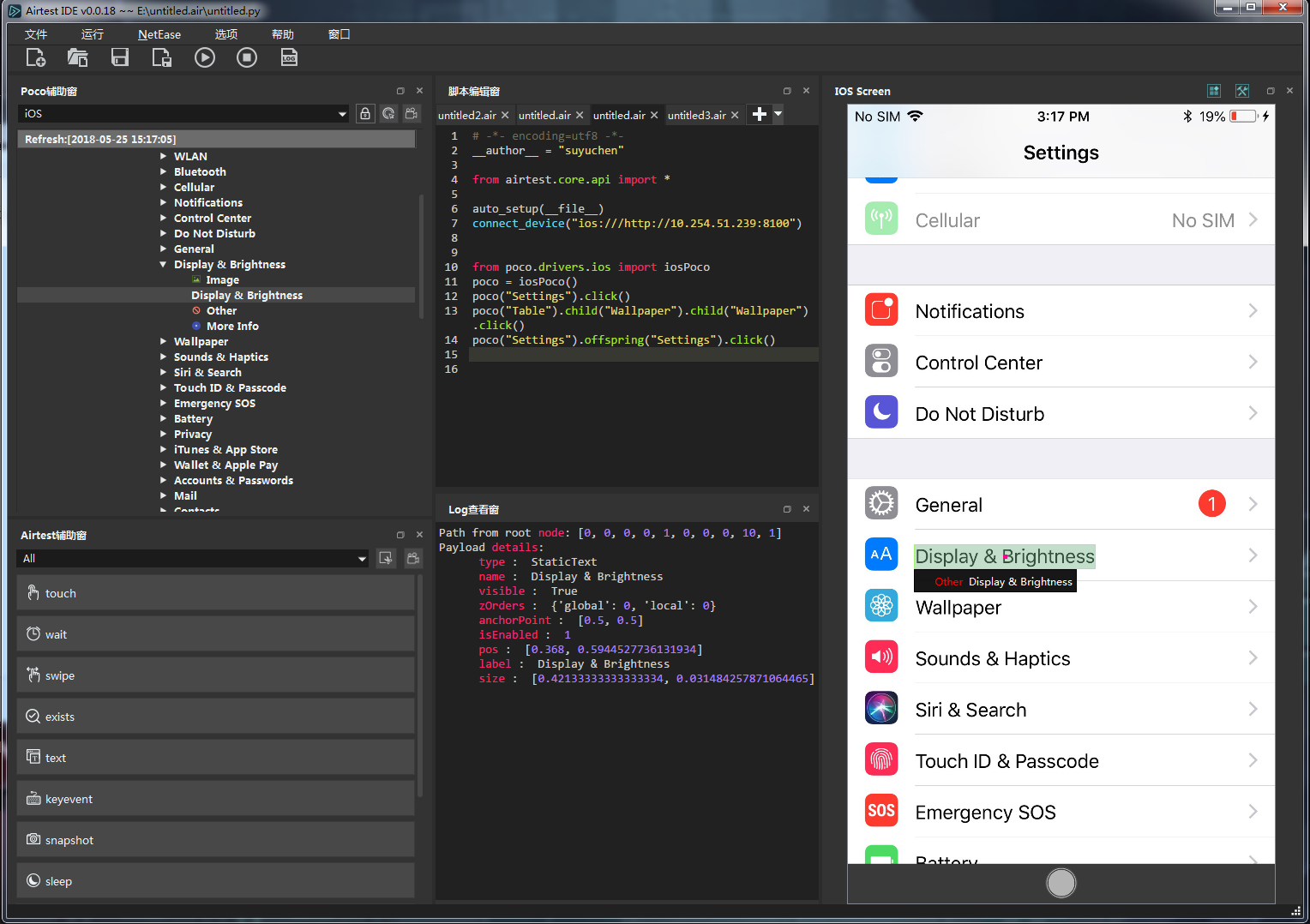Float the Log viewer panel
The height and width of the screenshot is (924, 1310).
click(x=787, y=509)
